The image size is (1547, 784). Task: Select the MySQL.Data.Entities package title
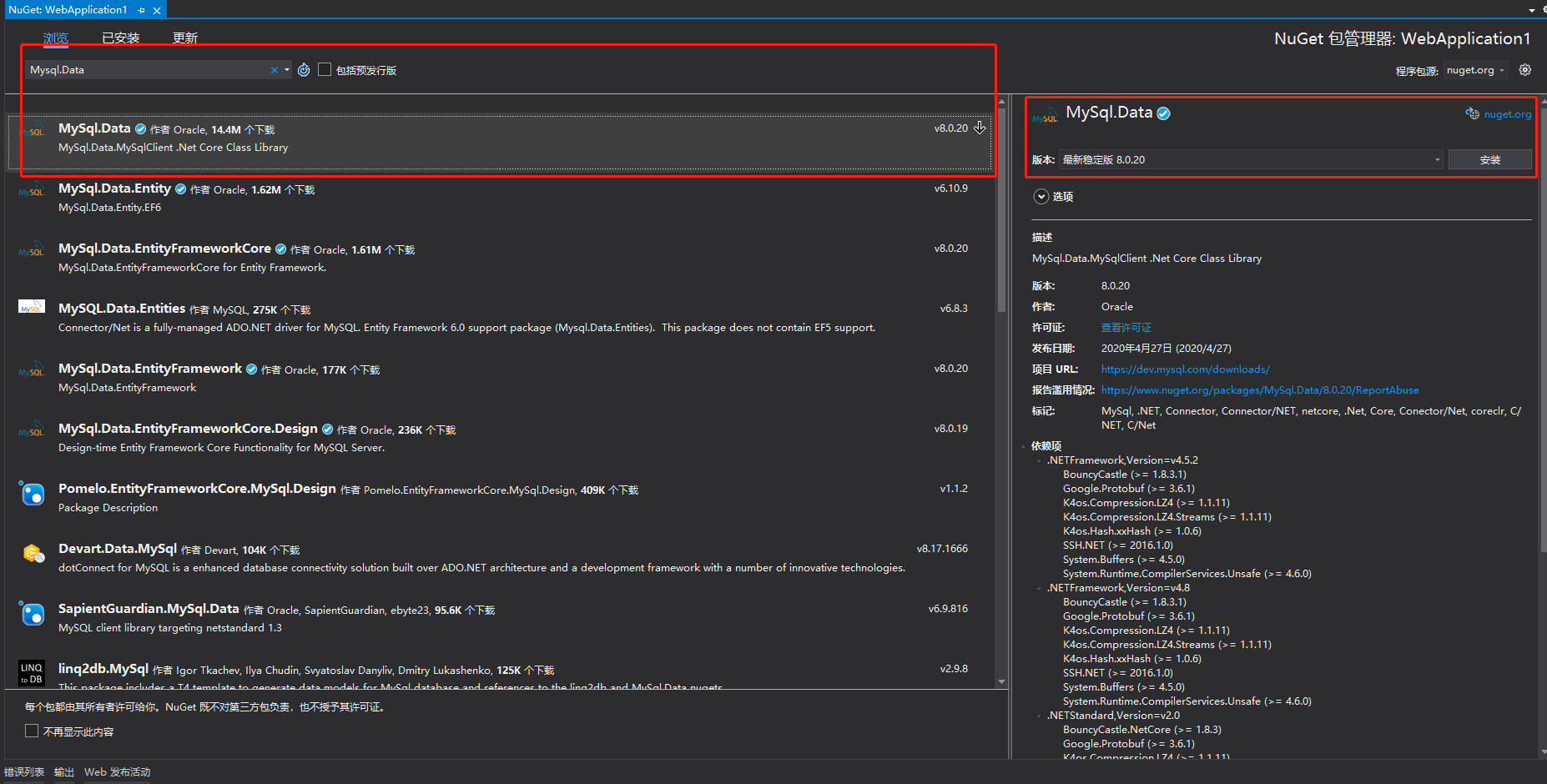tap(122, 309)
